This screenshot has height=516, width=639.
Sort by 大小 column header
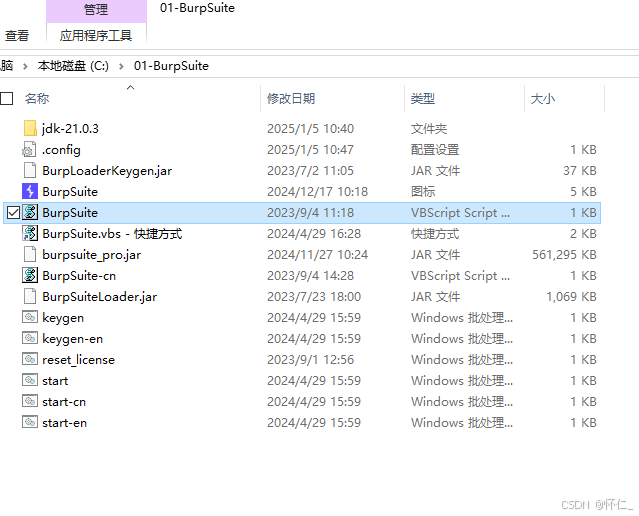tap(543, 99)
